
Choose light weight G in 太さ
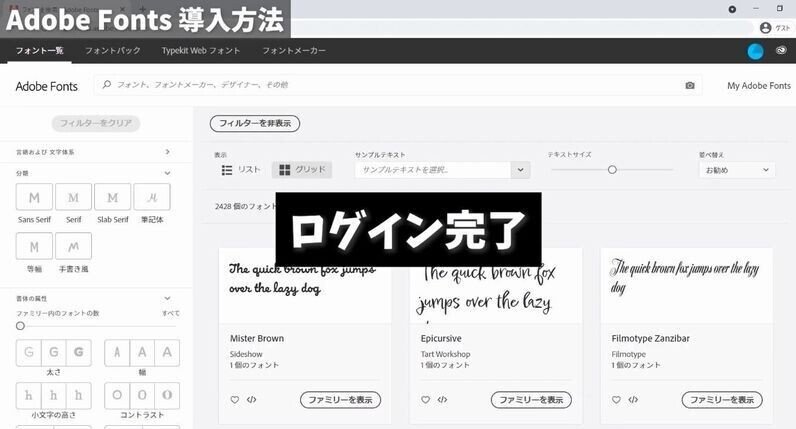point(28,352)
